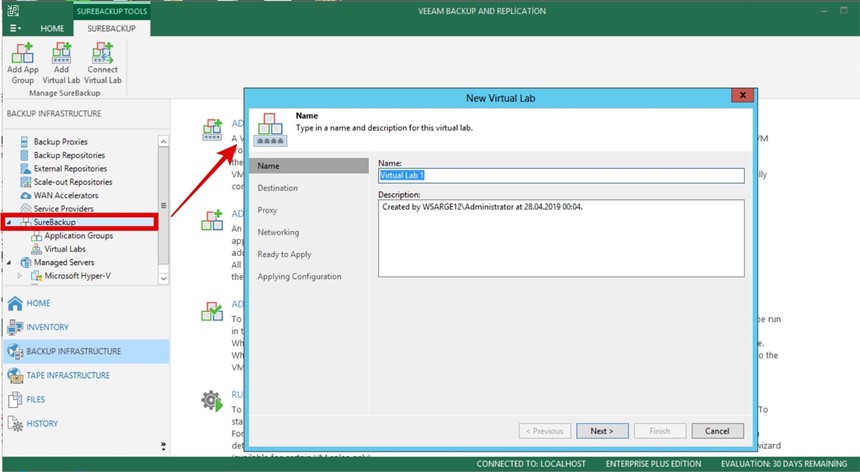Click the Backup Proxies icon
The image size is (860, 472).
25,141
